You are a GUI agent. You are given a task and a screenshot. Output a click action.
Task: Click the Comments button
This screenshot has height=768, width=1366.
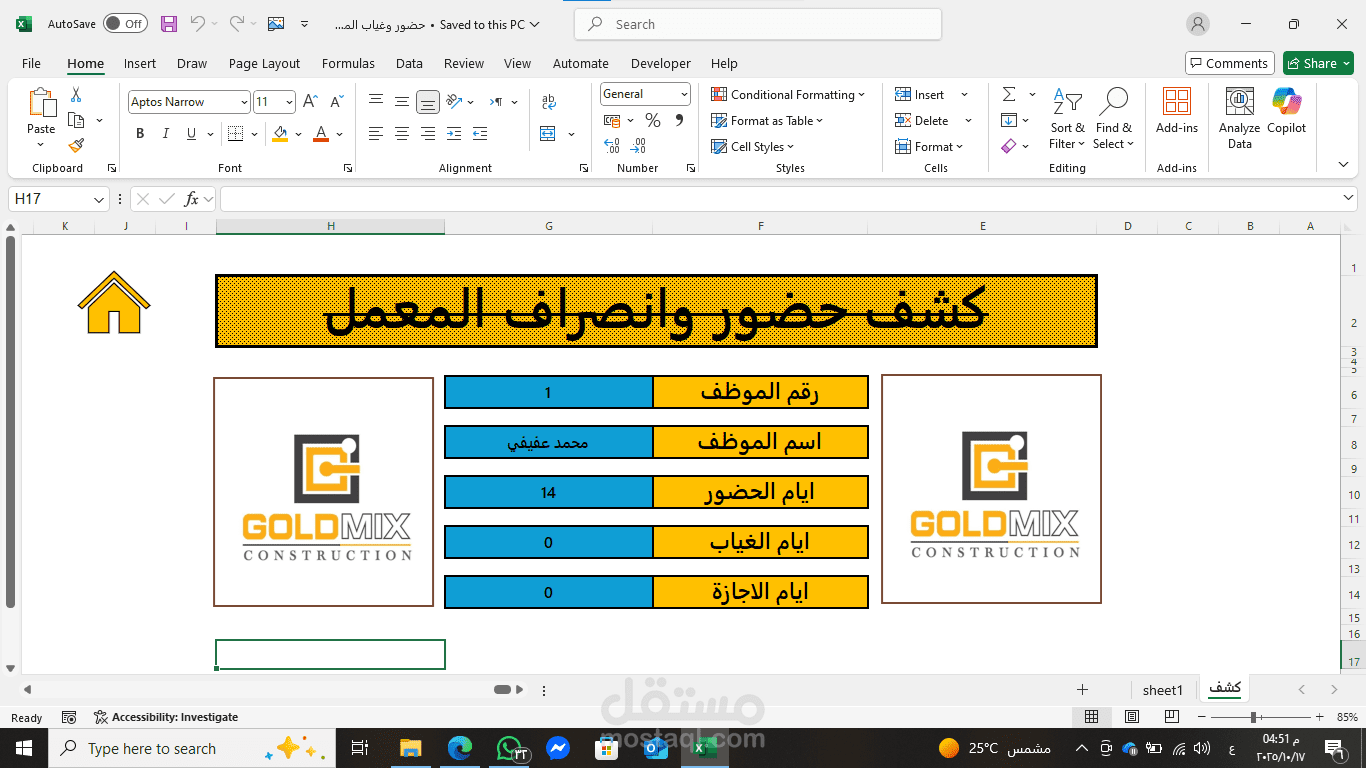1230,63
